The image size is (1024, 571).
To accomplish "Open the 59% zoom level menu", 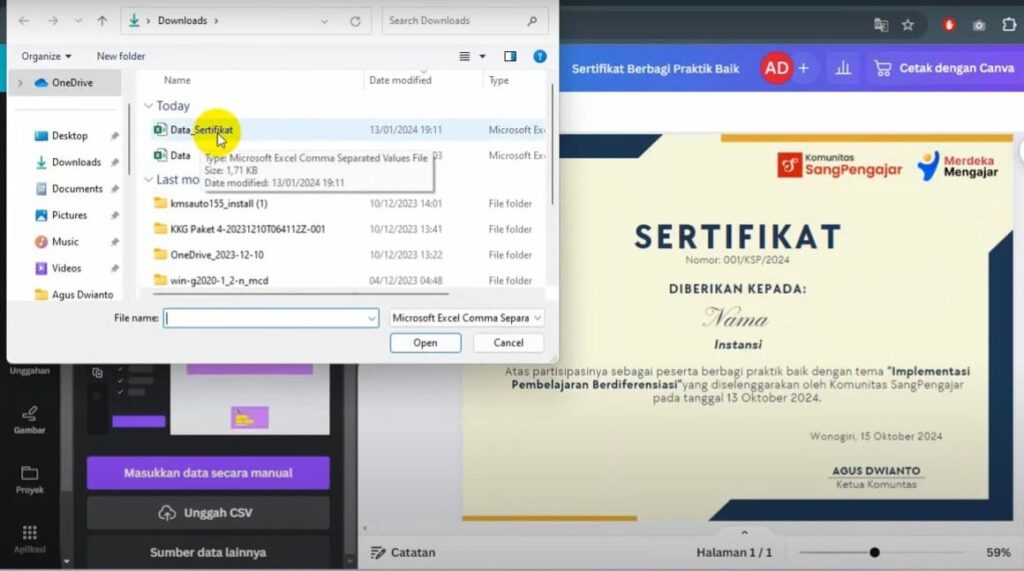I will (998, 553).
